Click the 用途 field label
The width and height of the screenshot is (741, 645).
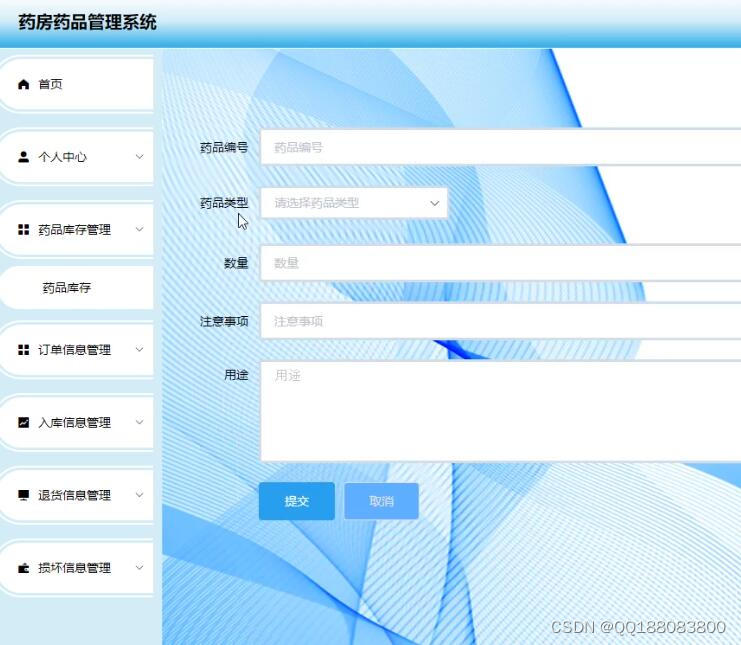236,375
